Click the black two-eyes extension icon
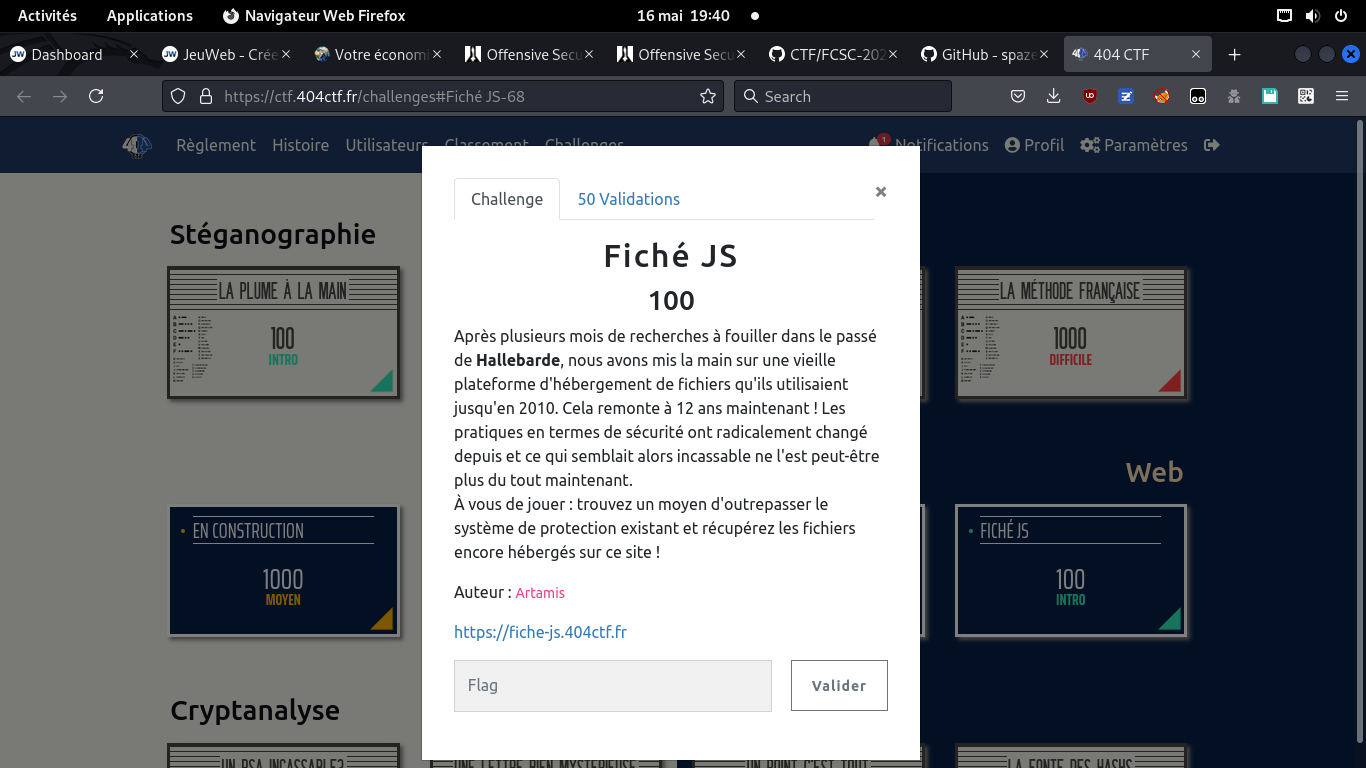 [1198, 96]
